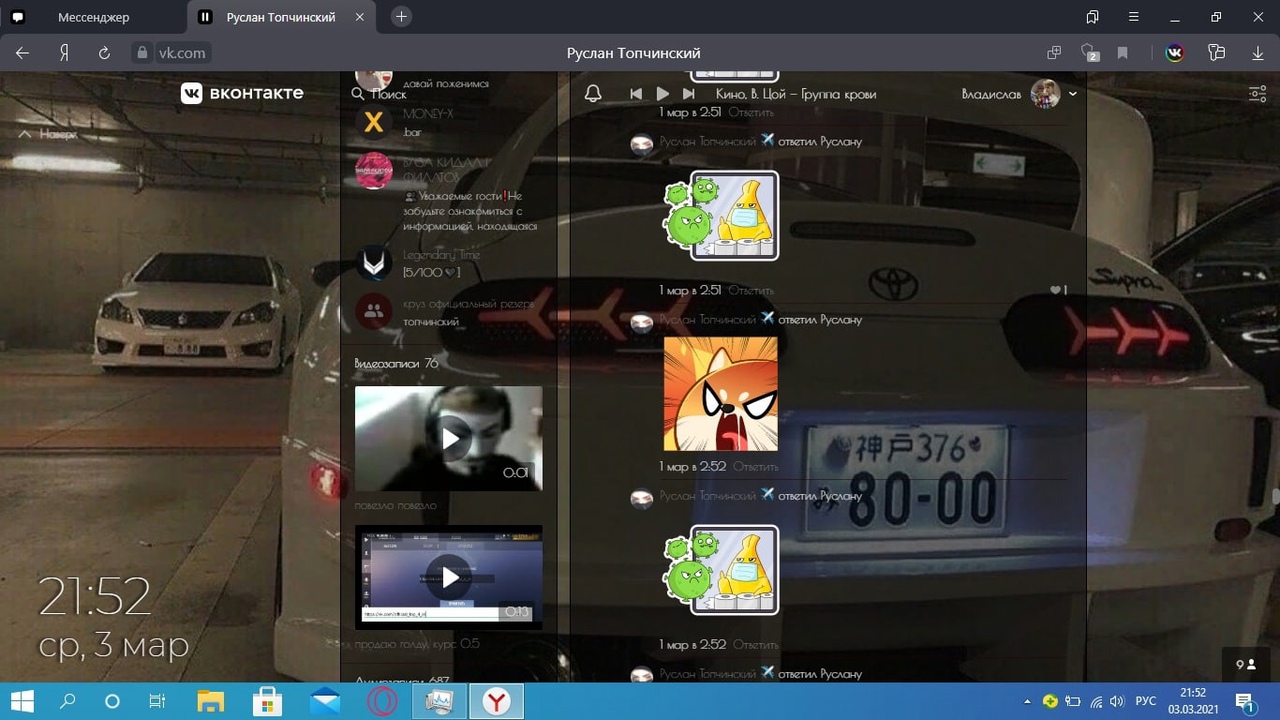This screenshot has height=720, width=1280.
Task: Show hidden system tray icons
Action: 1027,701
